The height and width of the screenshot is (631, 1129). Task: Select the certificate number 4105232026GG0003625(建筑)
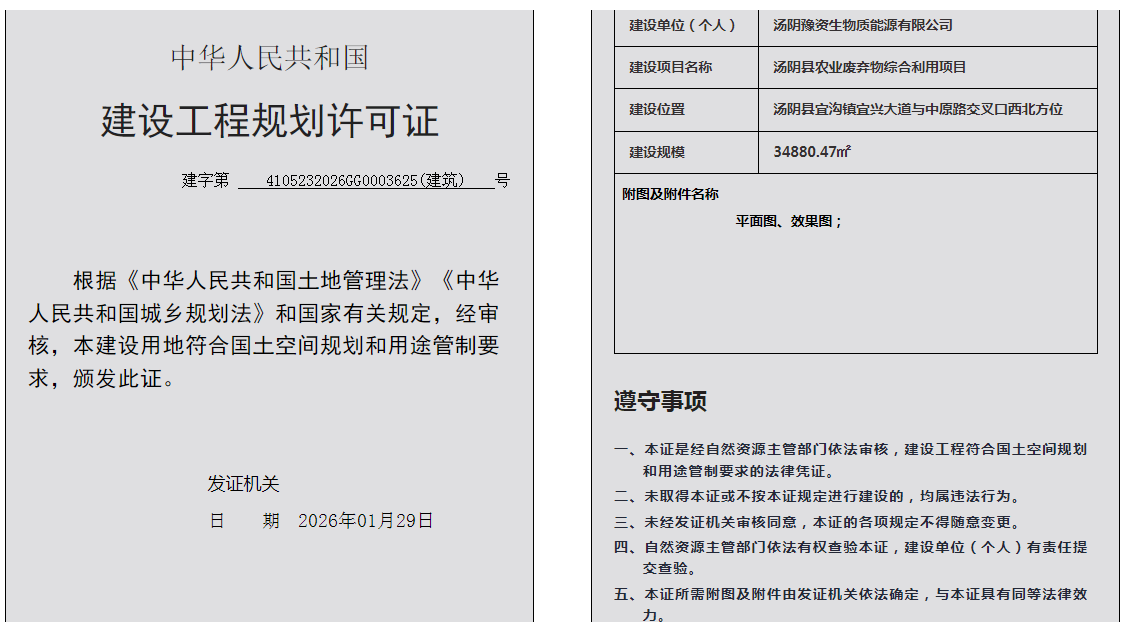[x=365, y=181]
